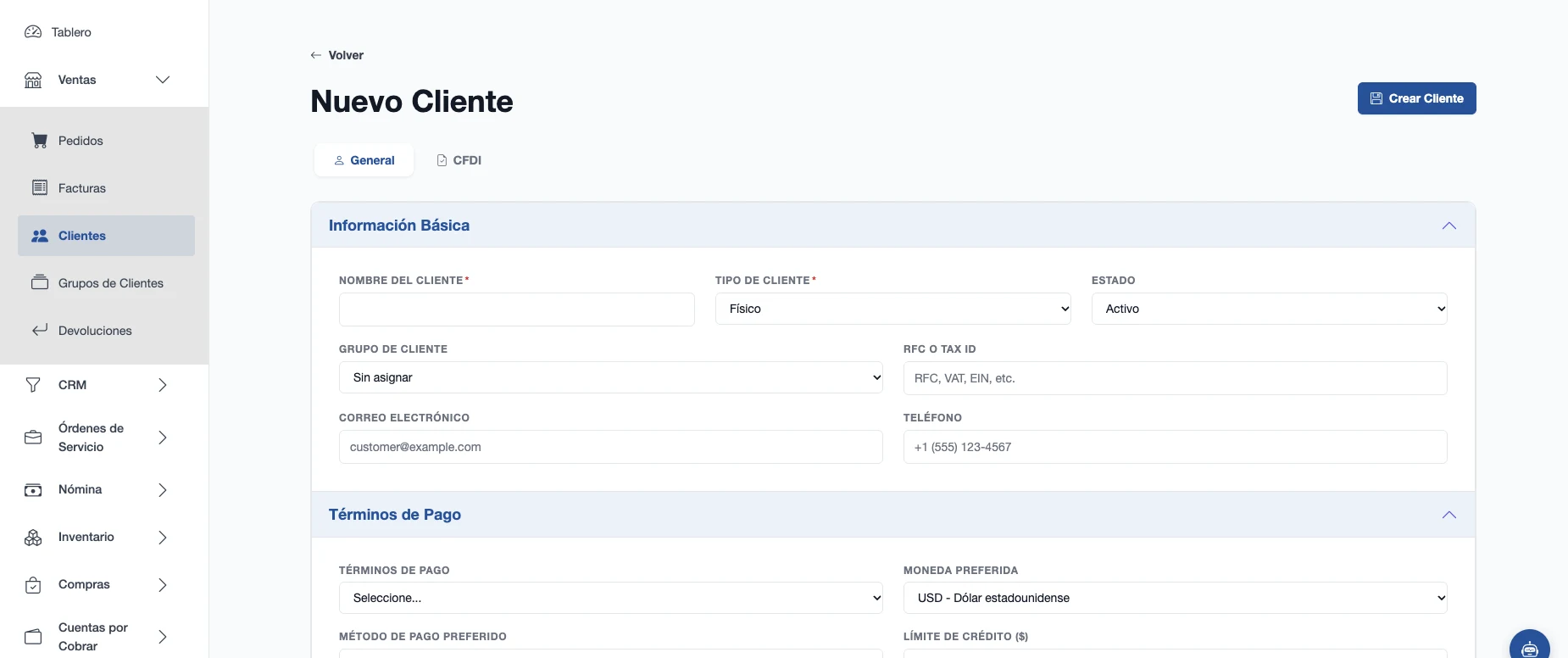This screenshot has height=658, width=1568.
Task: Click the Inventario boxes icon
Action: tap(33, 538)
